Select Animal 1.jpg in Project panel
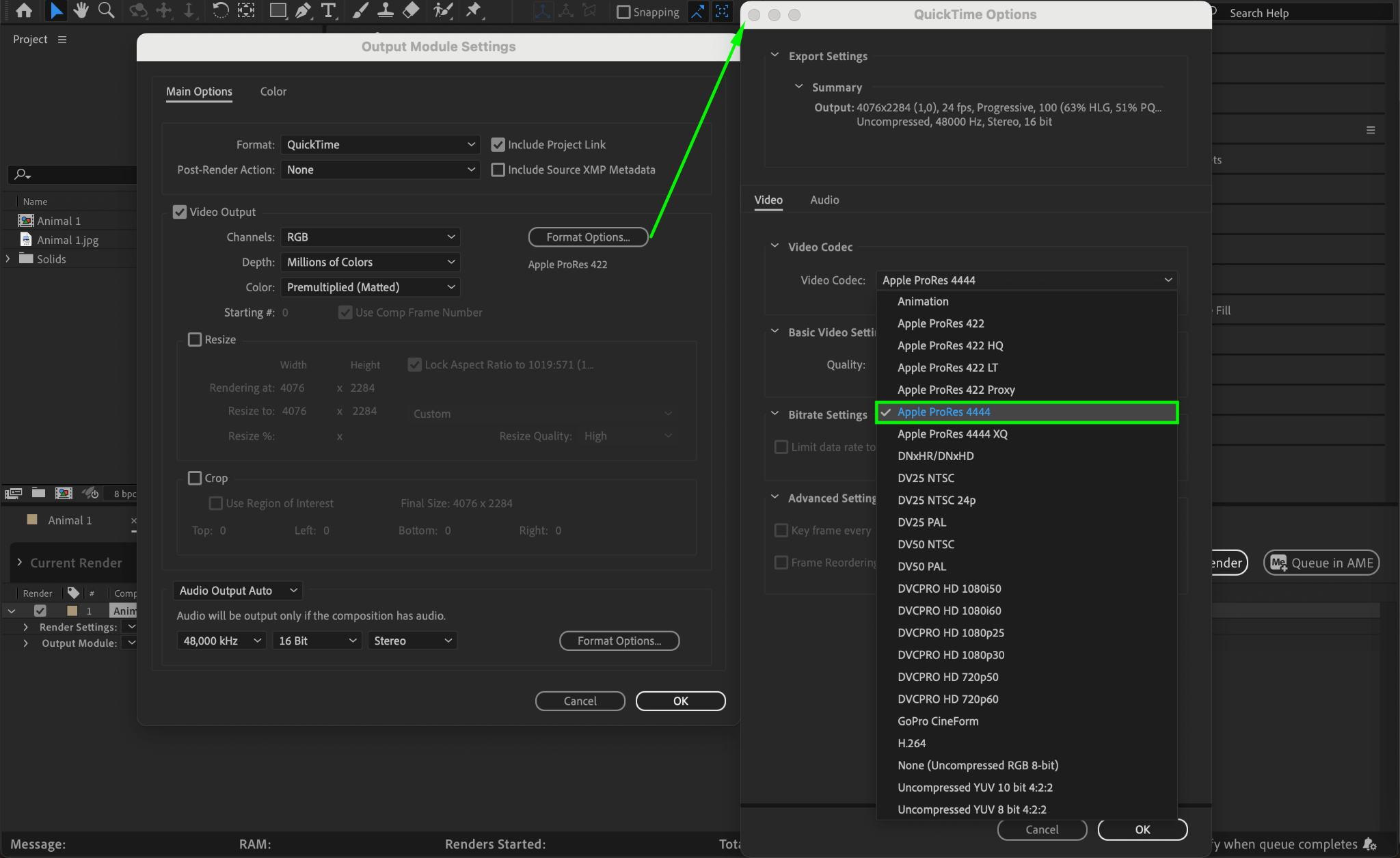The image size is (1400, 858). 67,240
